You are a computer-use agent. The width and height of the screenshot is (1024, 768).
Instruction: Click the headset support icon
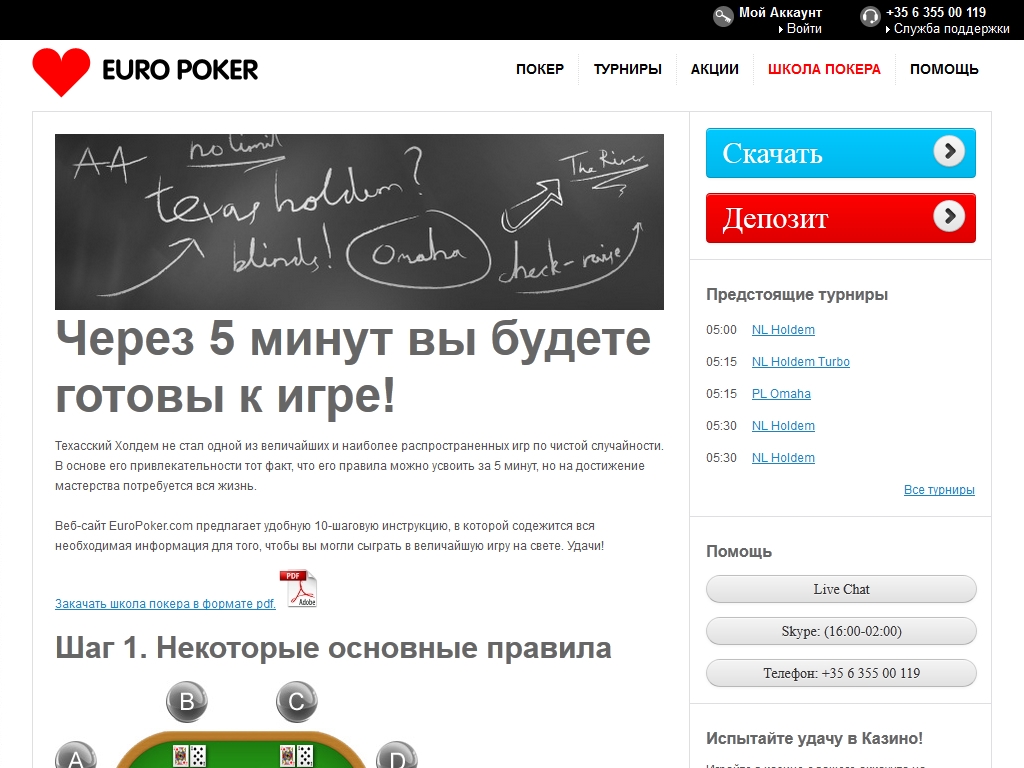[870, 17]
